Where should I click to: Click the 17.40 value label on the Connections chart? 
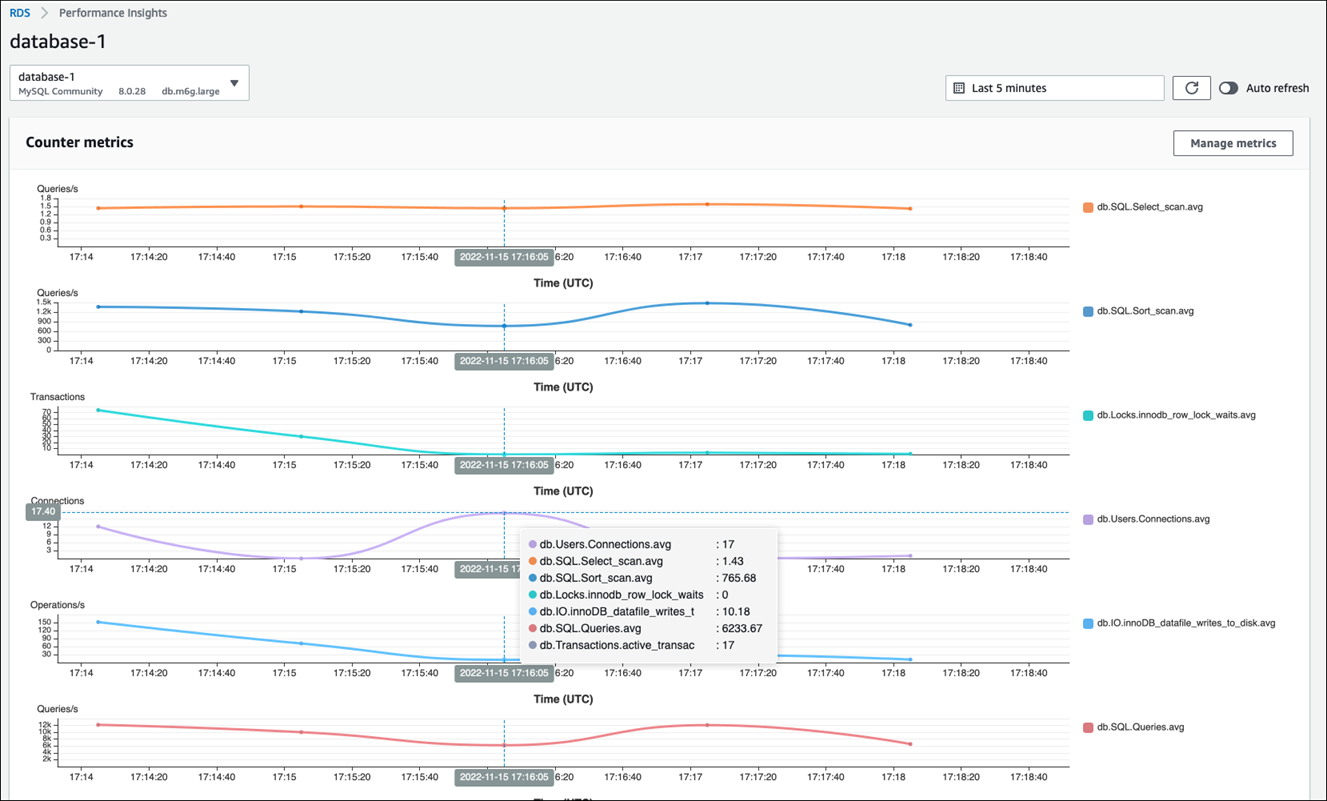42,511
